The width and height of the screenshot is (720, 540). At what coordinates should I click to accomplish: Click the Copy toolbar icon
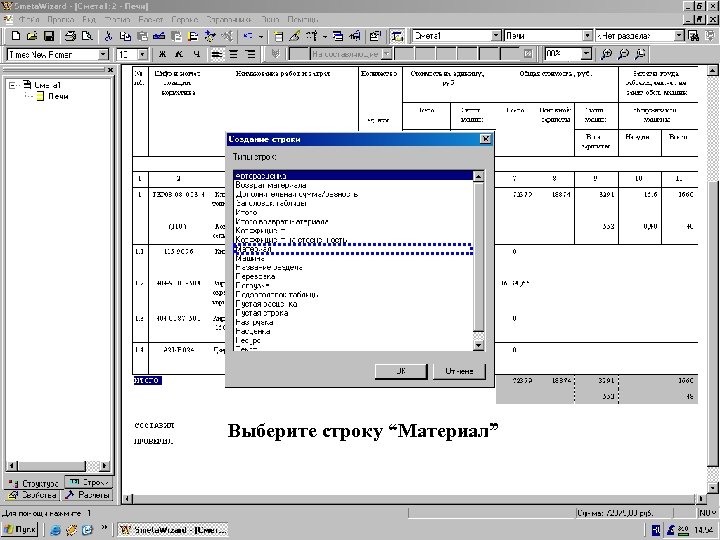(125, 36)
